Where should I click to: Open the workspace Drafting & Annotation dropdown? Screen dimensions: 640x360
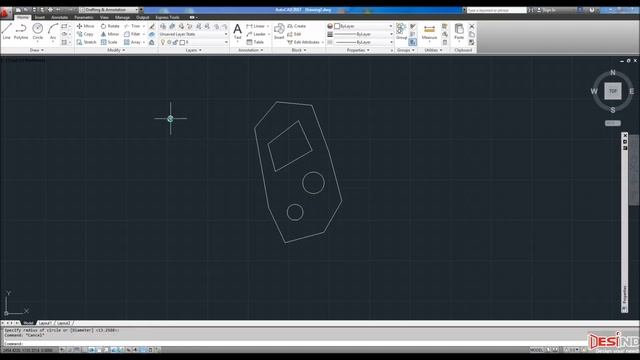109,10
